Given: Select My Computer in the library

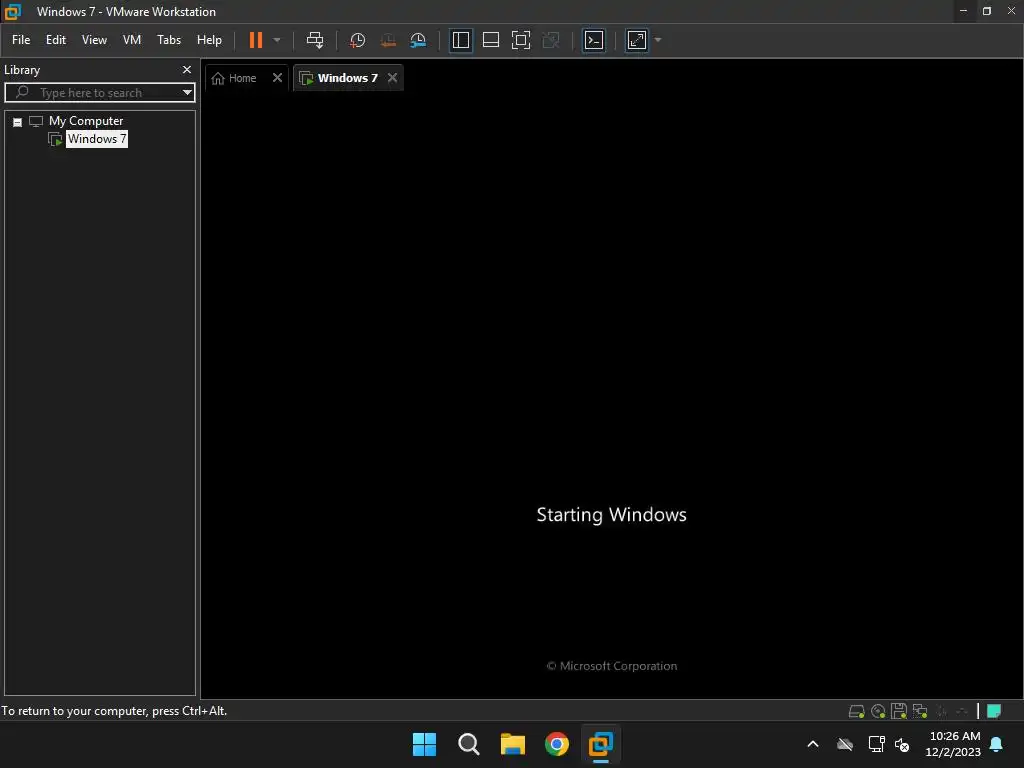Looking at the screenshot, I should 86,121.
